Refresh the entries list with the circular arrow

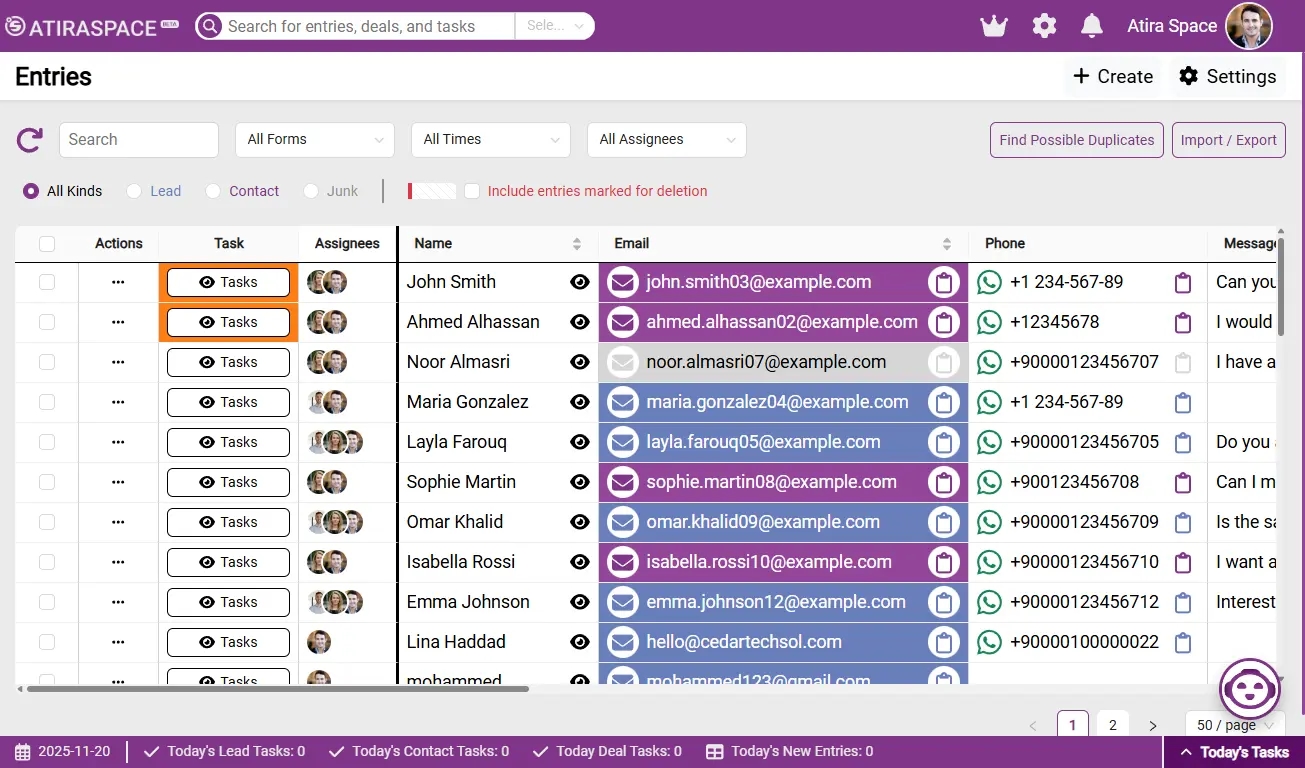[29, 140]
